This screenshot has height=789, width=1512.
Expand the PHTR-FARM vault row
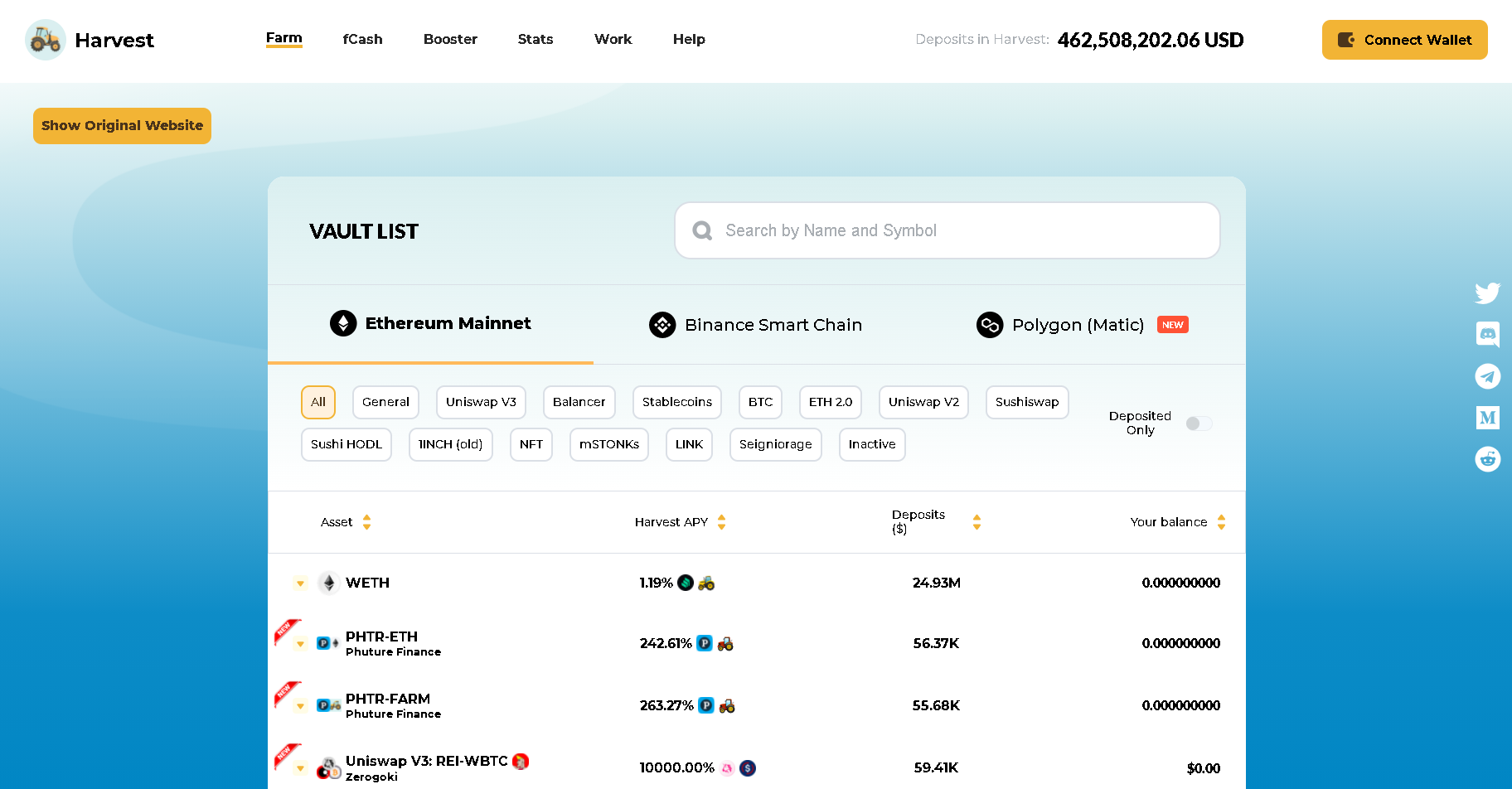300,706
